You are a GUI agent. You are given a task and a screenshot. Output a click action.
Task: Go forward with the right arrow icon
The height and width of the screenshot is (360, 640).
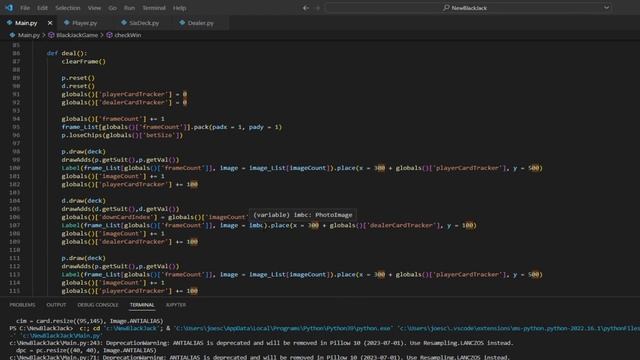(x=318, y=8)
